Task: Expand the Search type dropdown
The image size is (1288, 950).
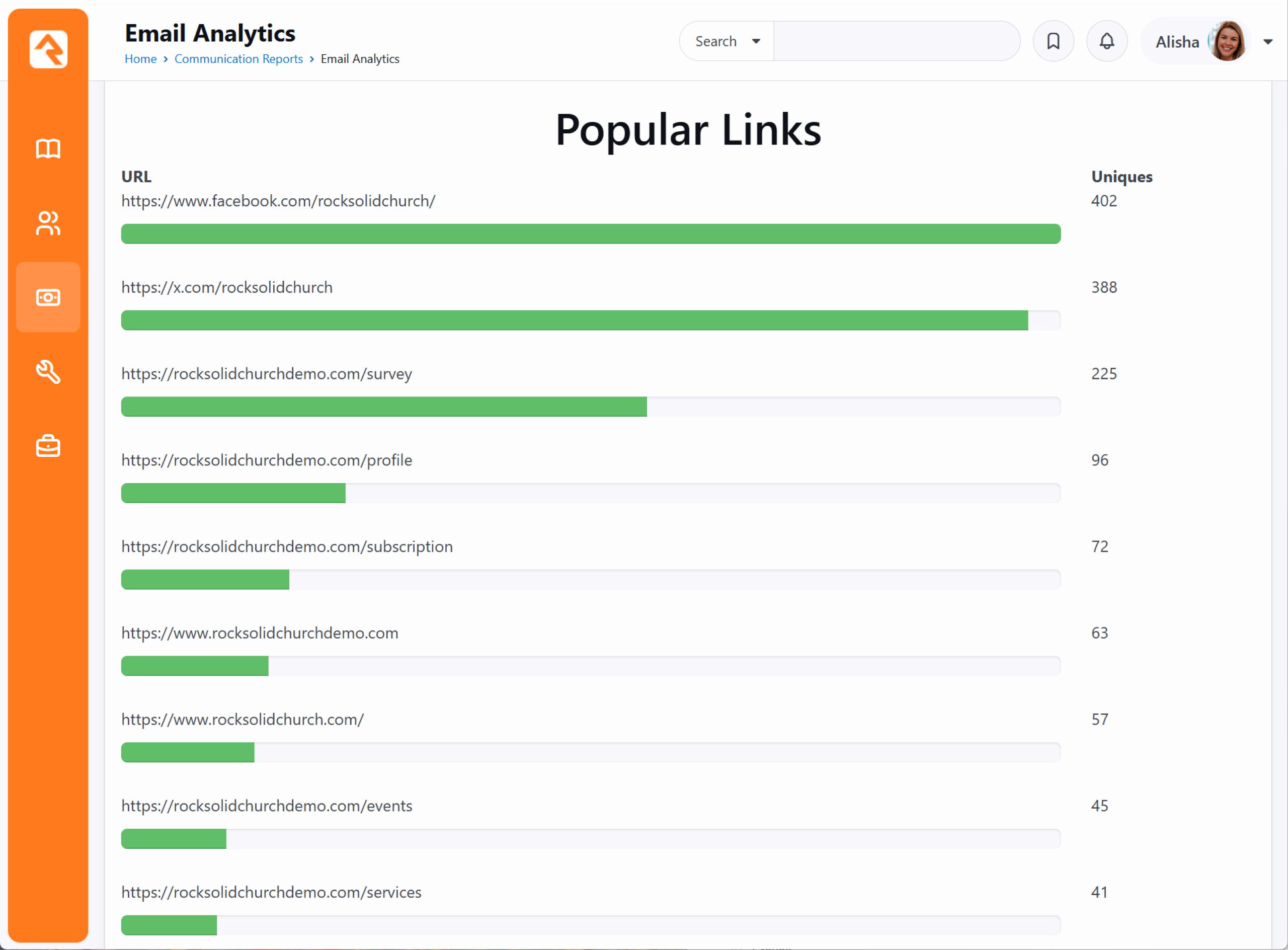Action: (x=727, y=41)
